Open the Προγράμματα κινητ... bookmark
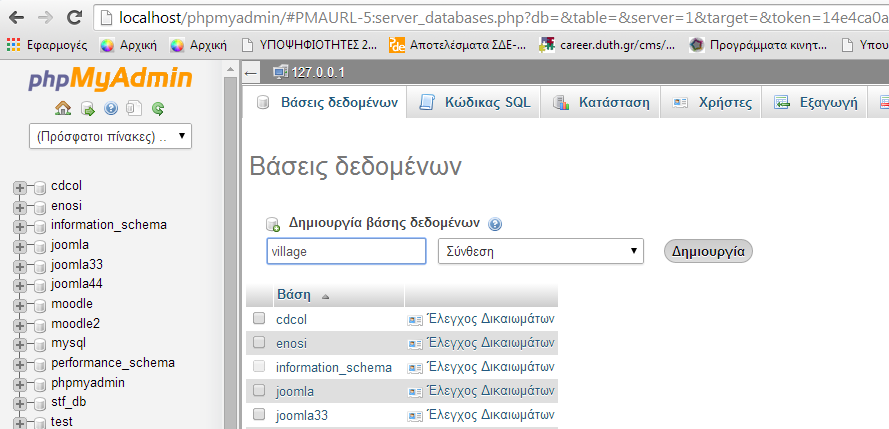Image resolution: width=889 pixels, height=429 pixels. (x=758, y=45)
